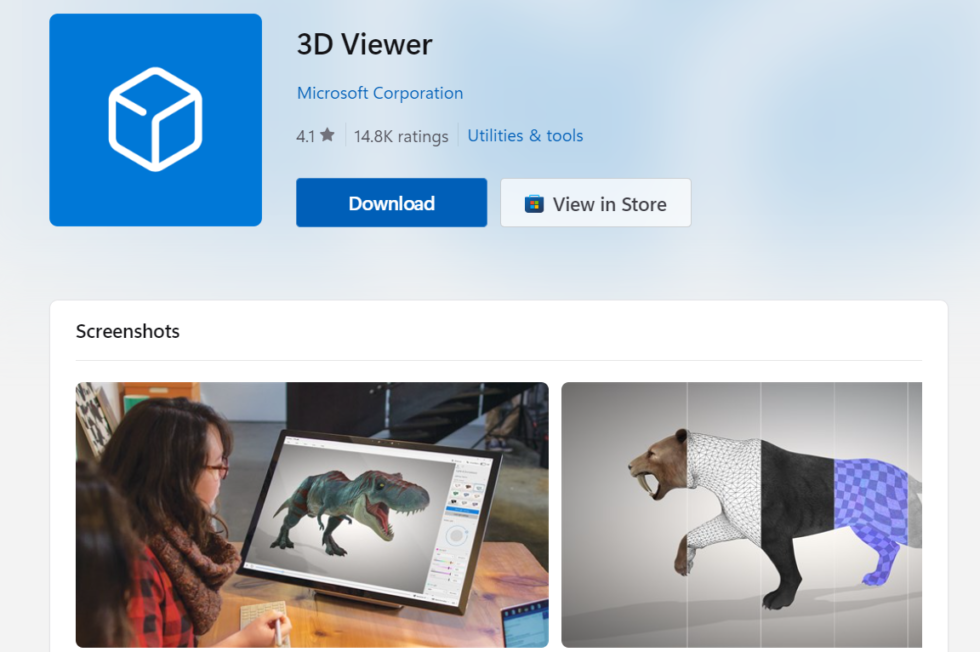The height and width of the screenshot is (652, 980).
Task: Select the highlighted material swatch in the dinosaur screenshot
Action: pos(477,488)
